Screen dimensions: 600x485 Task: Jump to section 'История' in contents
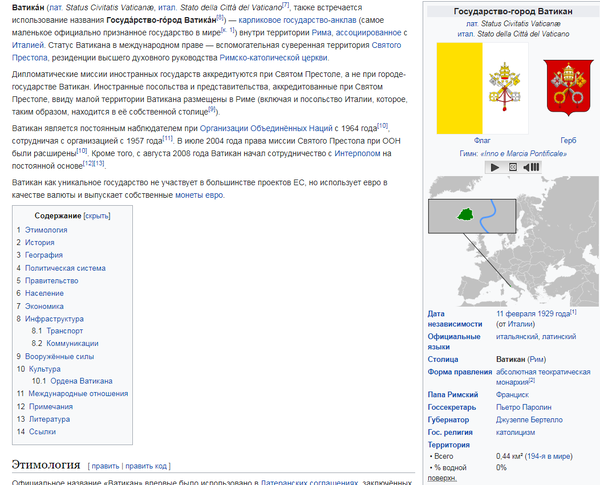[x=39, y=243]
